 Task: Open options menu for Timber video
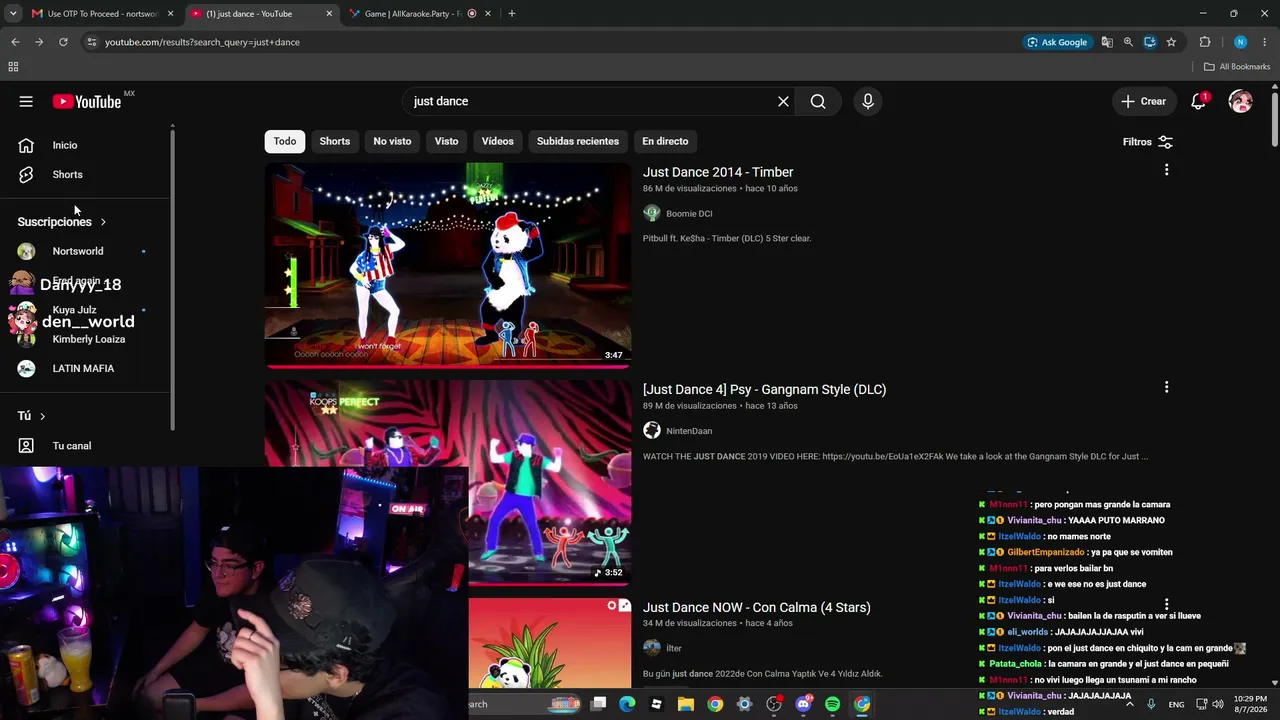tap(1166, 170)
